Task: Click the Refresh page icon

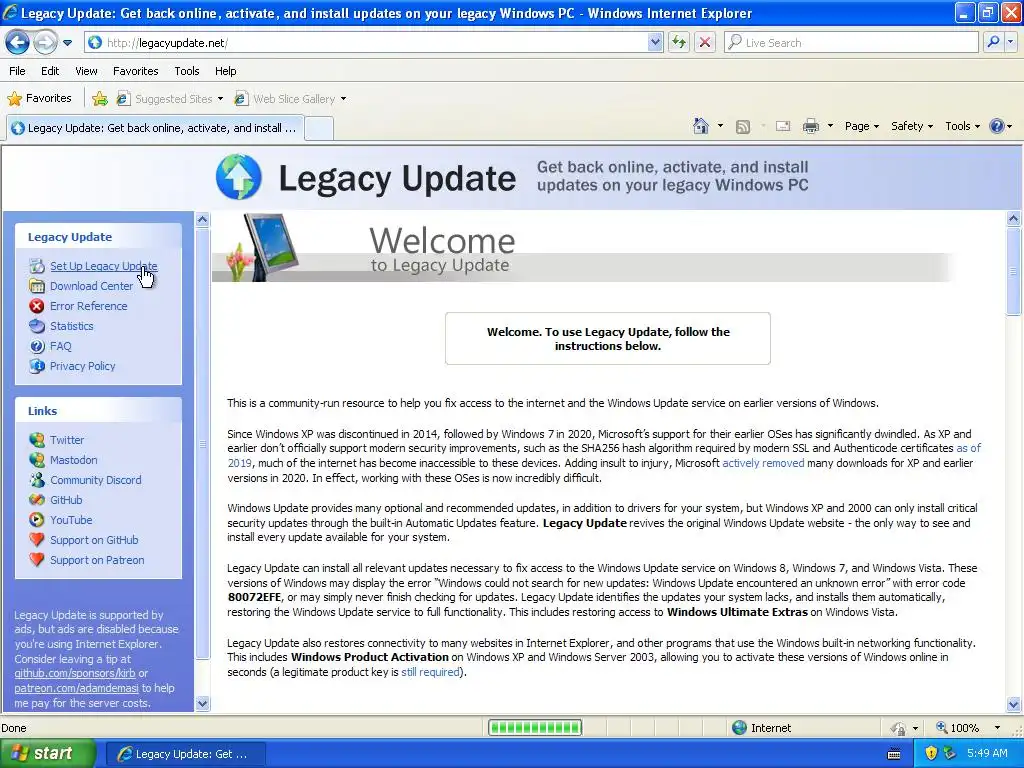Action: tap(679, 43)
